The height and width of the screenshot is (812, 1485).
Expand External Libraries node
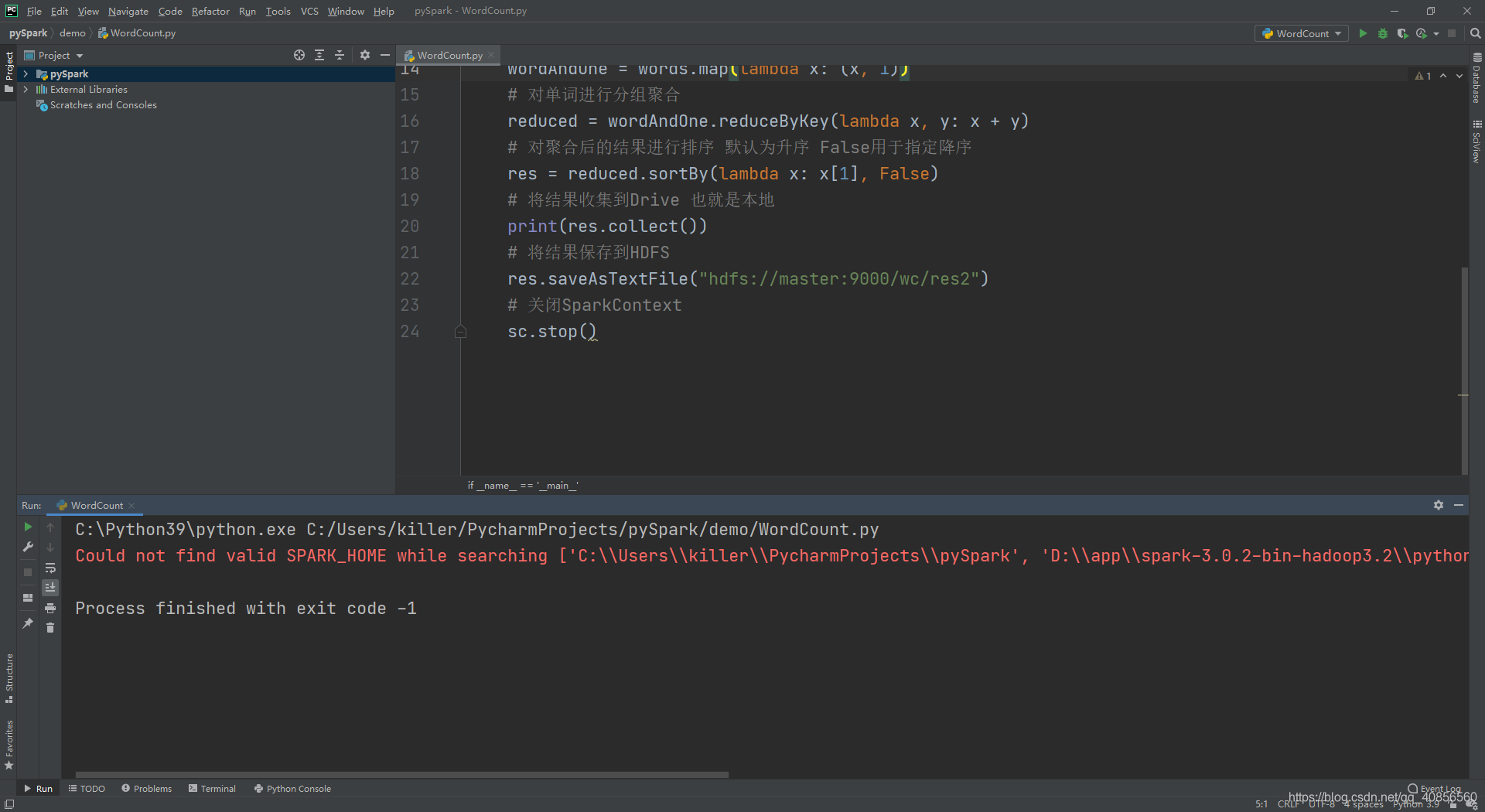(26, 90)
